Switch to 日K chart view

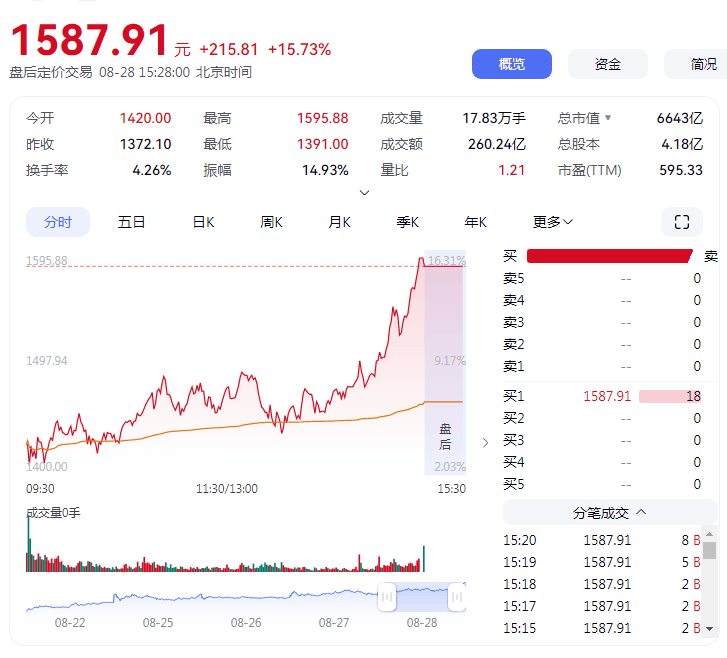(x=204, y=222)
